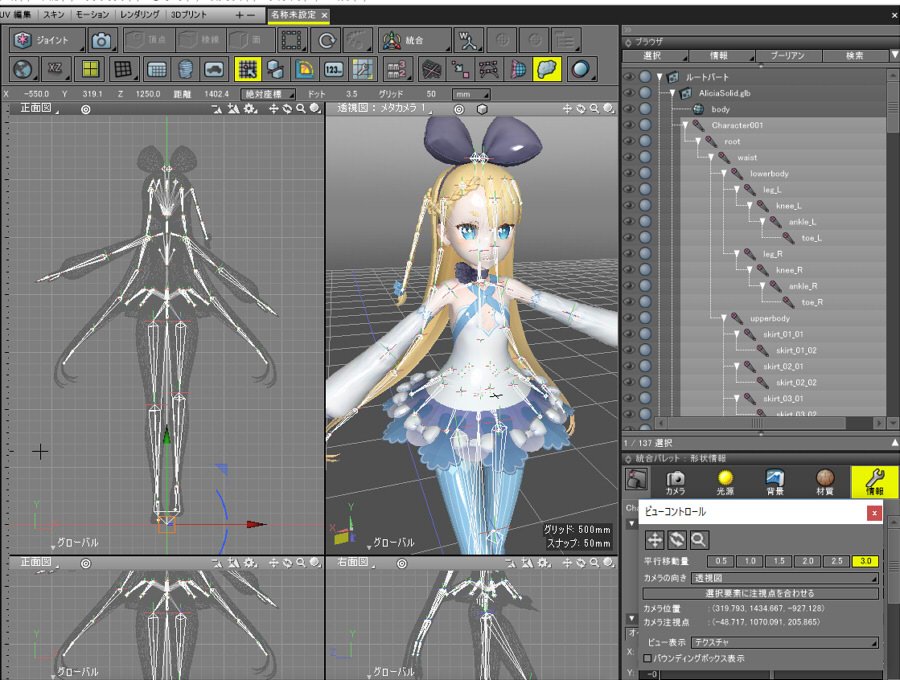Open the カメラ palette icon
Screen dimensions: 900x680
tap(675, 482)
